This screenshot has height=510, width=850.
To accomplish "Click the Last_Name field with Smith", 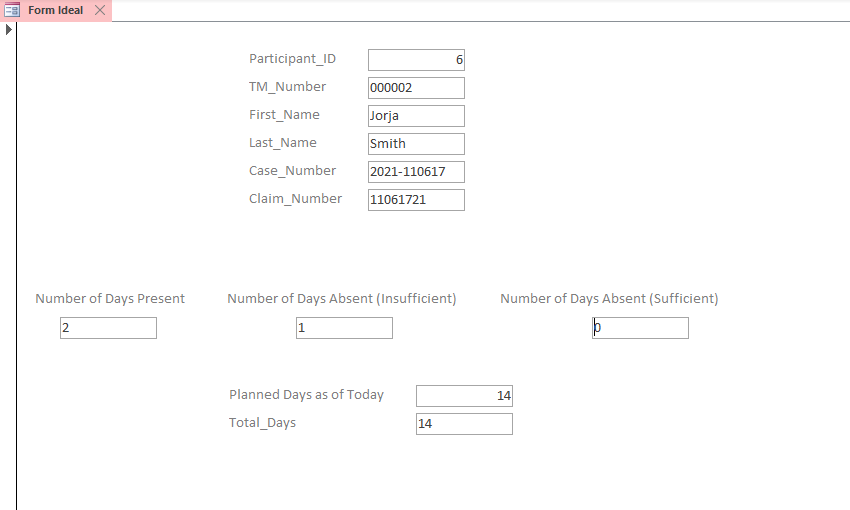I will [x=416, y=144].
